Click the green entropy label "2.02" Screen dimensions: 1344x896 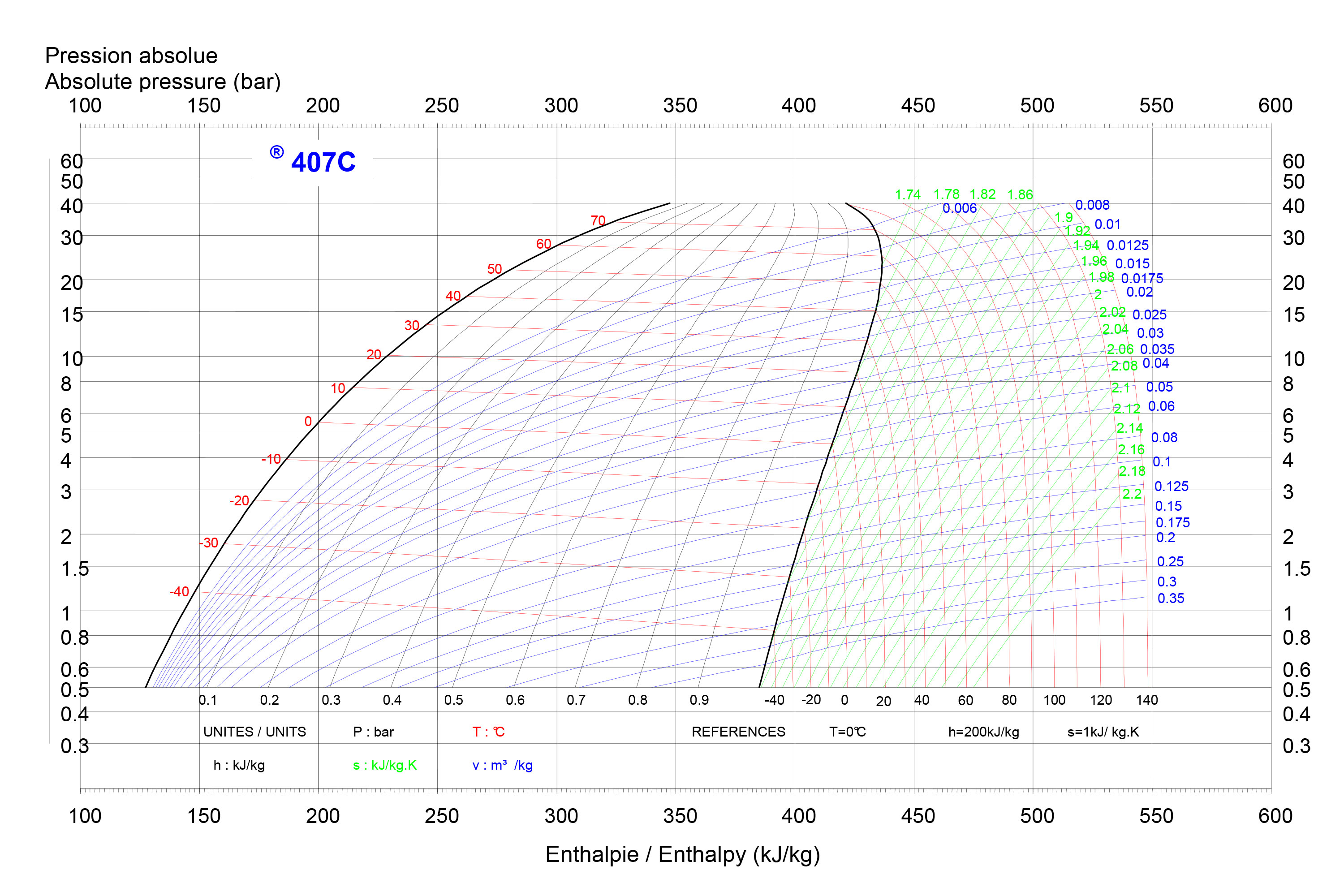click(1112, 313)
